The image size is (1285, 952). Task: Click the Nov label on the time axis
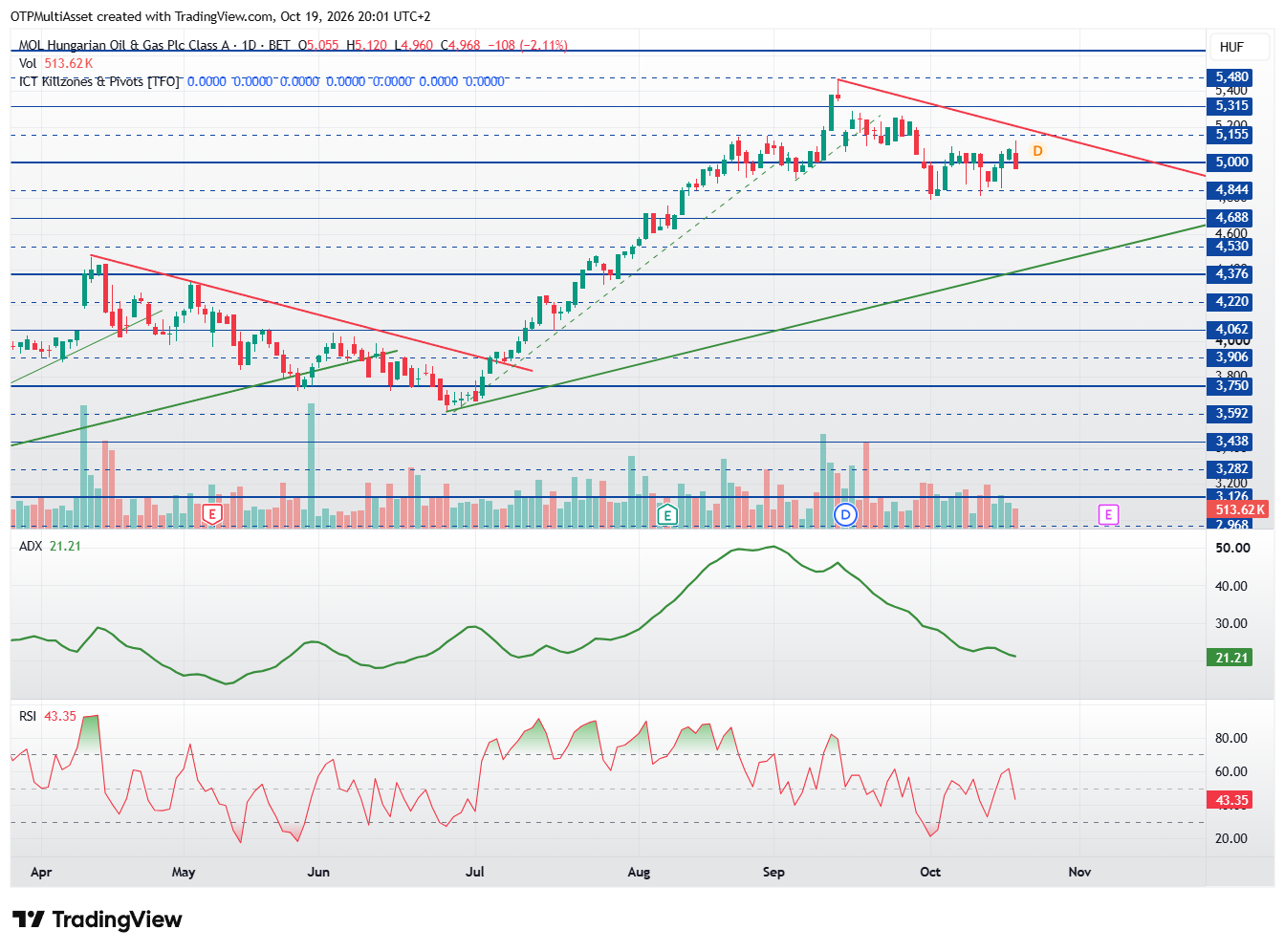click(1079, 873)
